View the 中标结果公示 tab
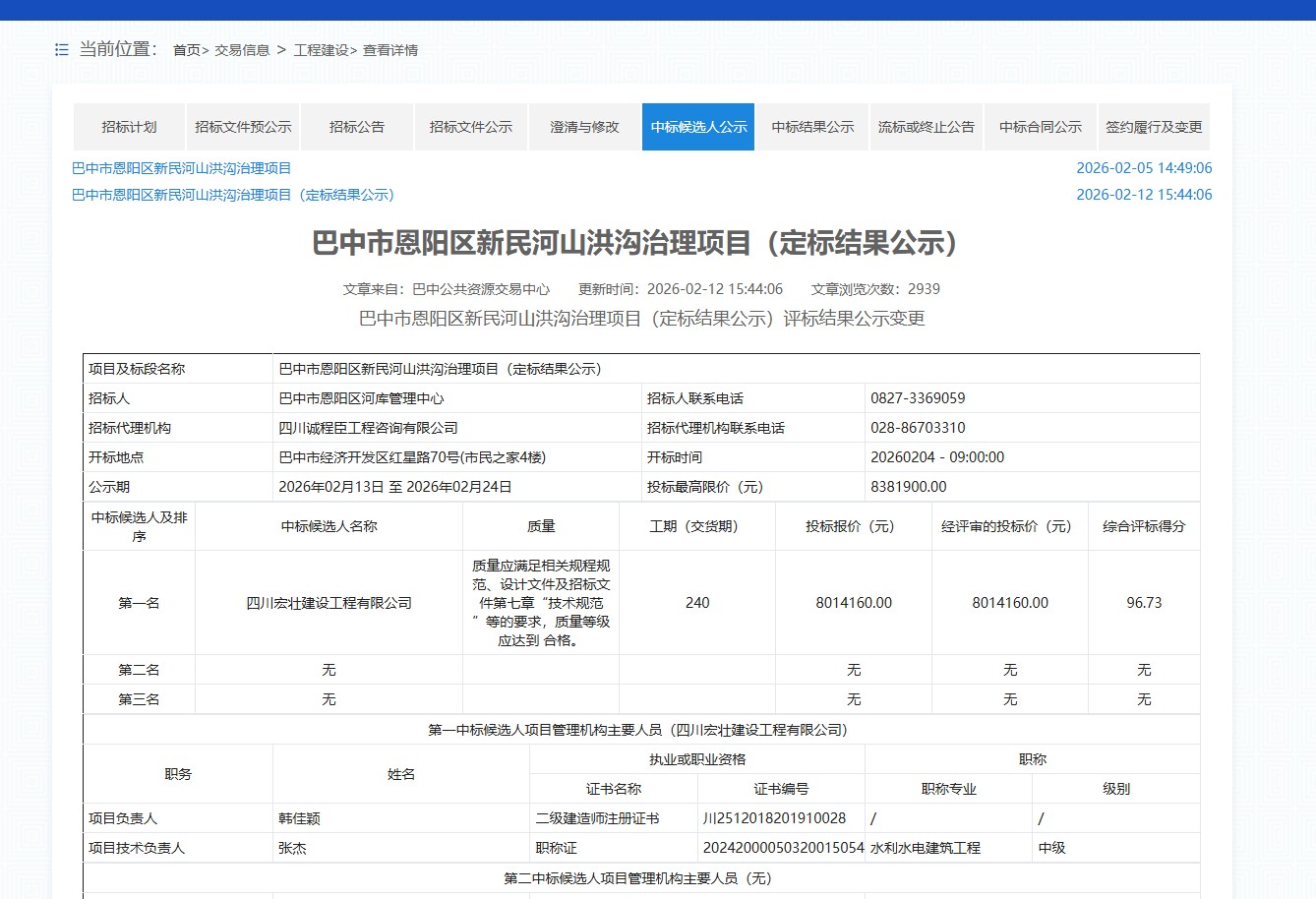1316x899 pixels. [812, 127]
